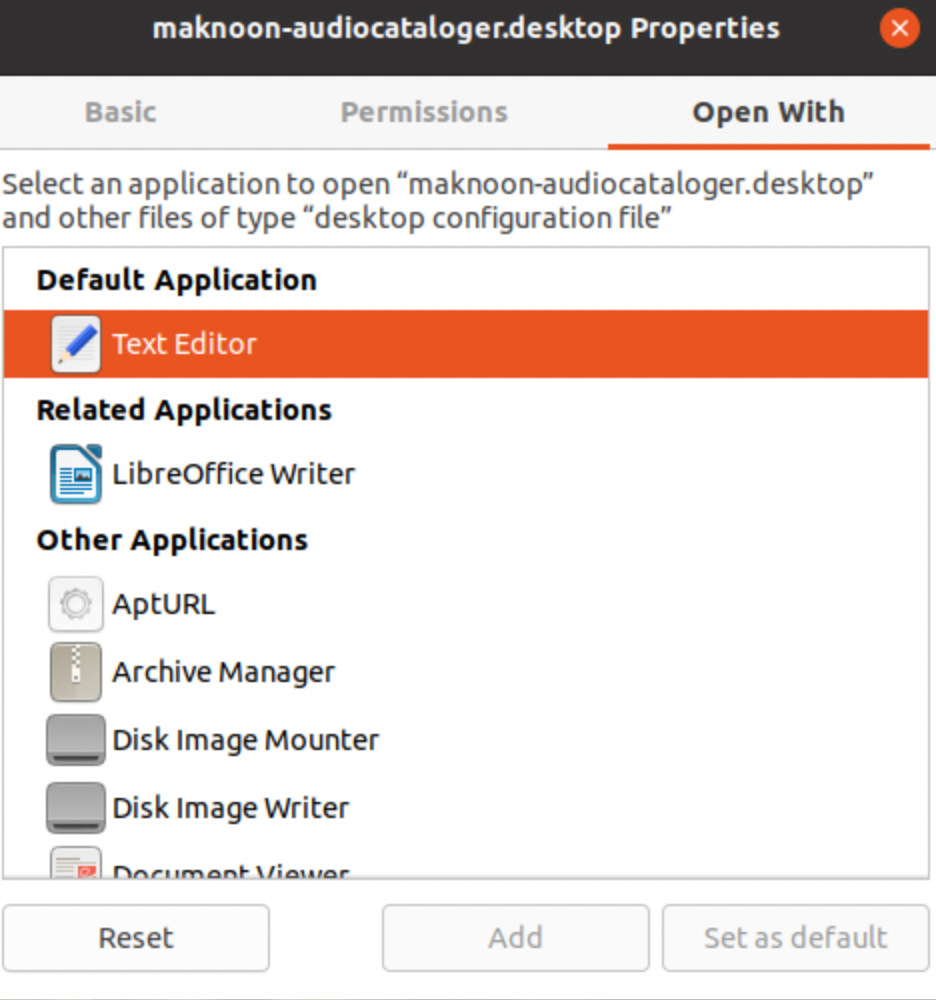Click the Text Editor pencil icon
Screen dimensions: 936x1000
coord(76,344)
